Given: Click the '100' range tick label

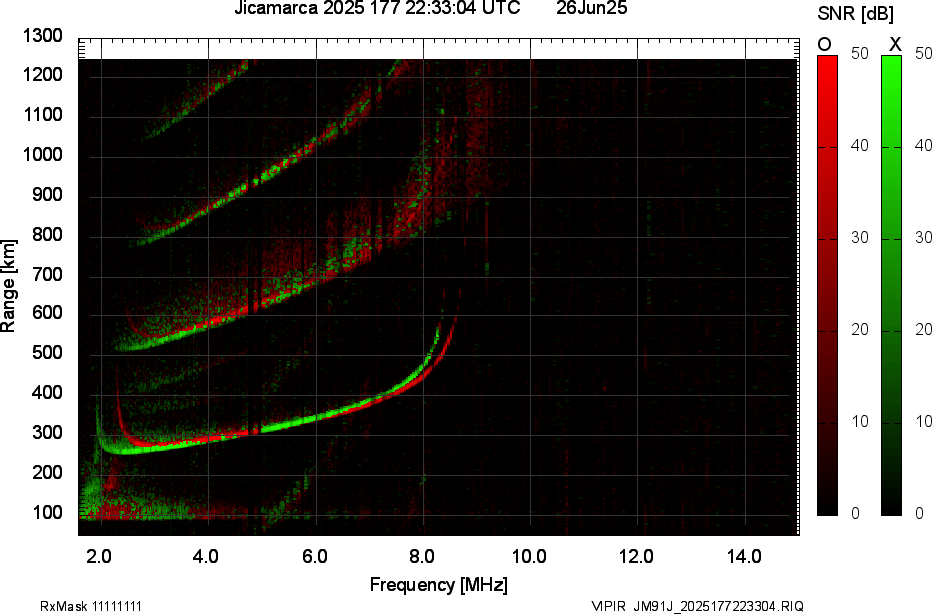Looking at the screenshot, I should pos(46,512).
